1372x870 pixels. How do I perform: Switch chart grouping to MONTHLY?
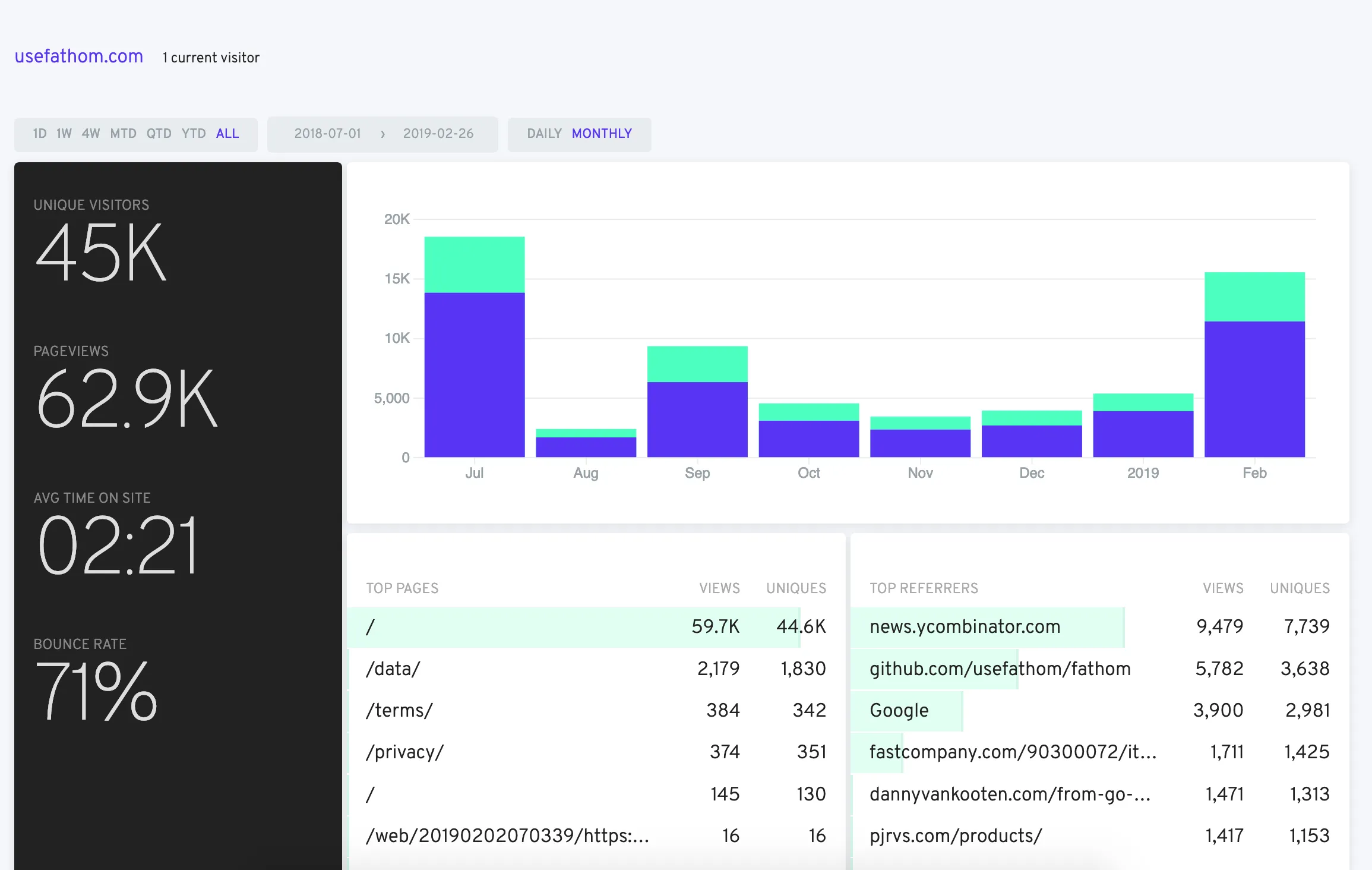click(x=602, y=134)
